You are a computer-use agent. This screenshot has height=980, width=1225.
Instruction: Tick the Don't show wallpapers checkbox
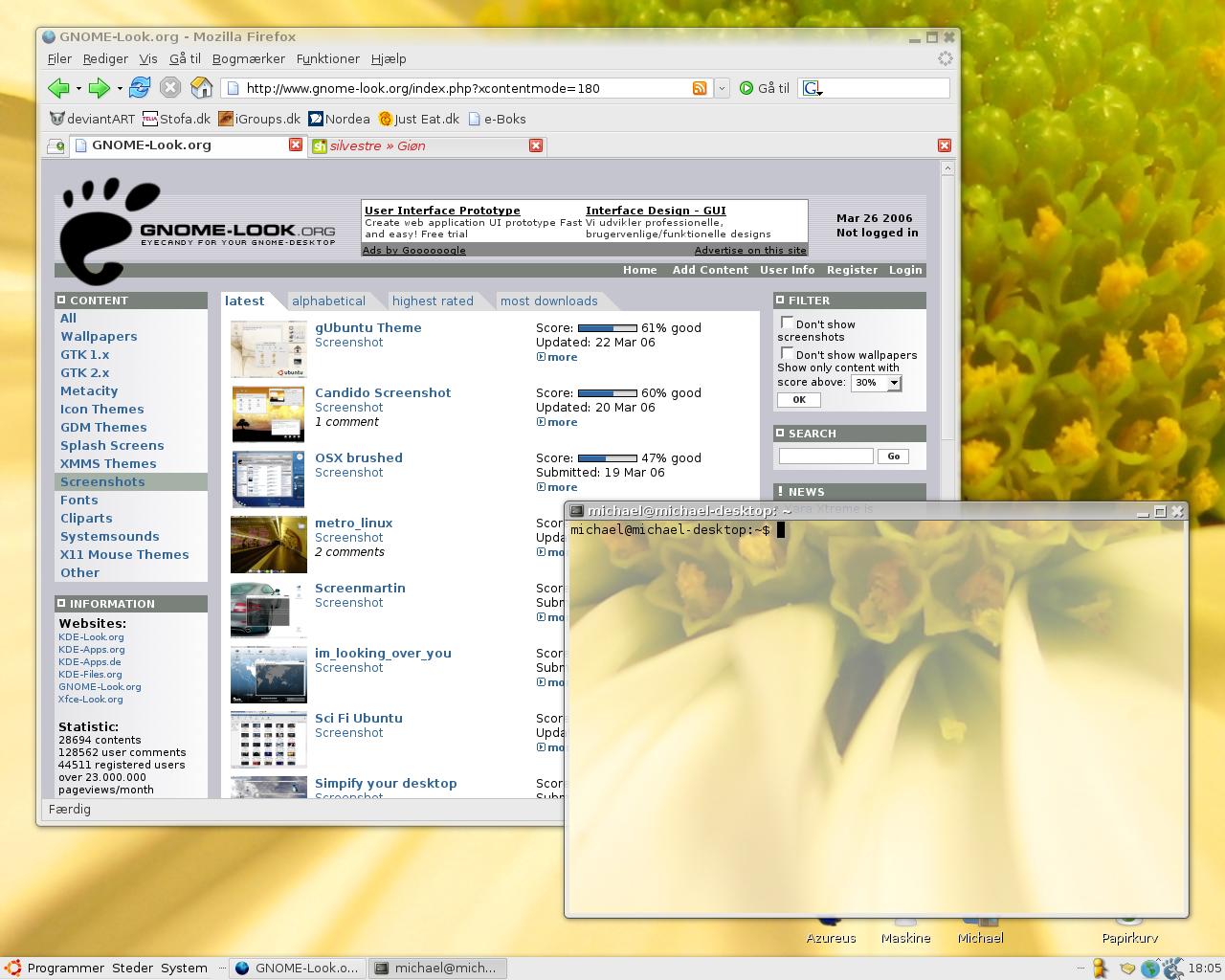pos(787,353)
